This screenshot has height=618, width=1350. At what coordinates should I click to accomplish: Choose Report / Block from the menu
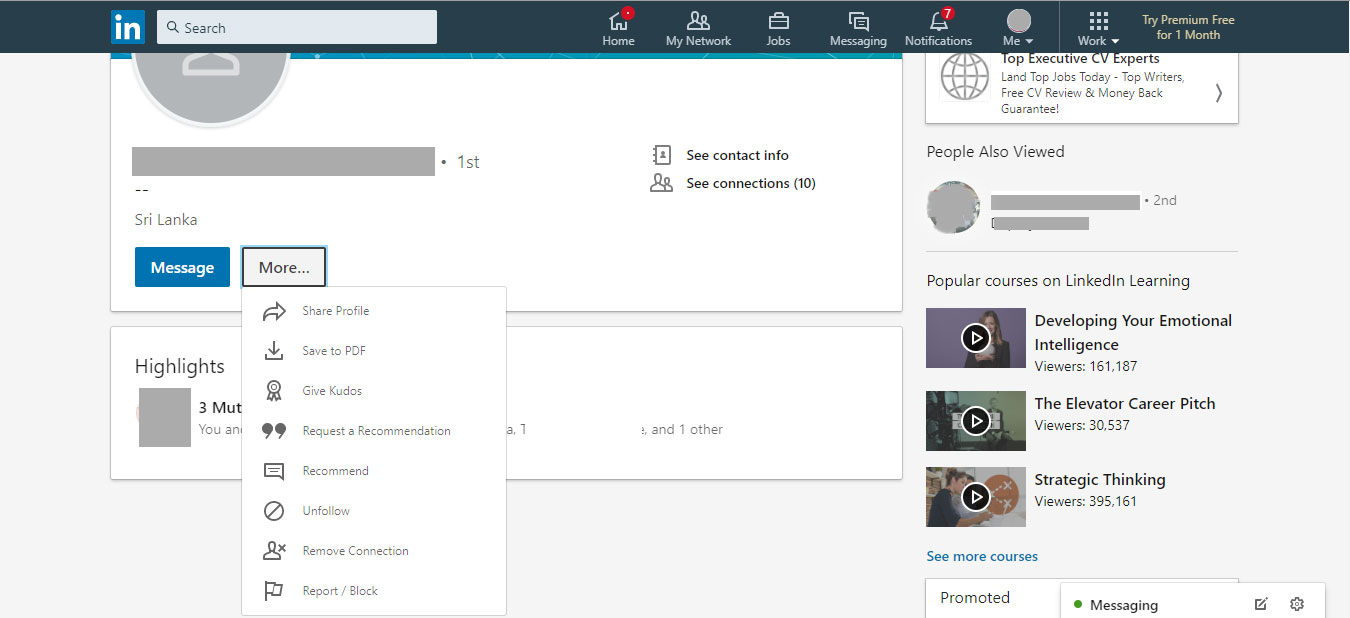(x=342, y=590)
